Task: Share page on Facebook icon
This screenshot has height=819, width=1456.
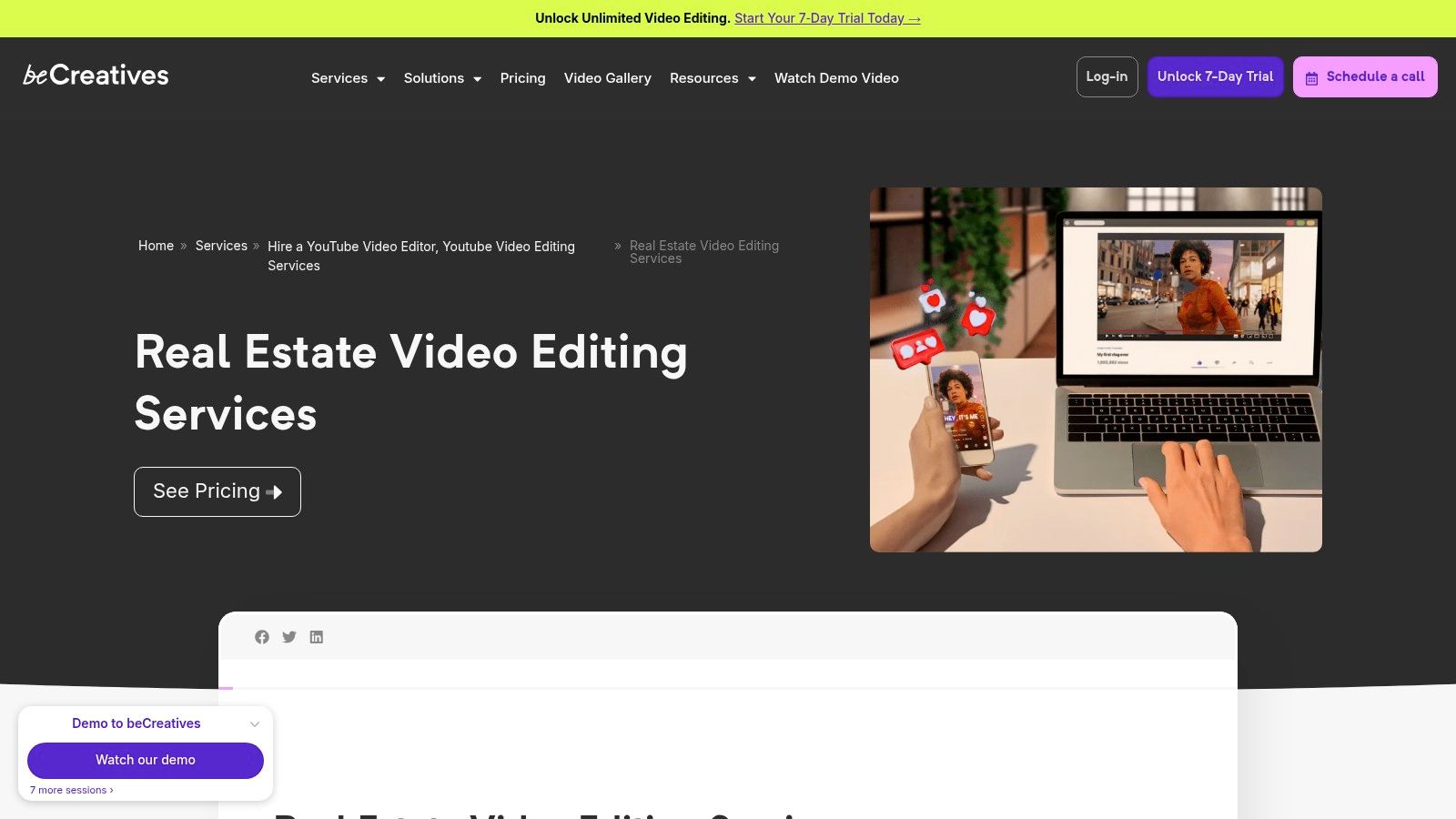Action: coord(262,637)
